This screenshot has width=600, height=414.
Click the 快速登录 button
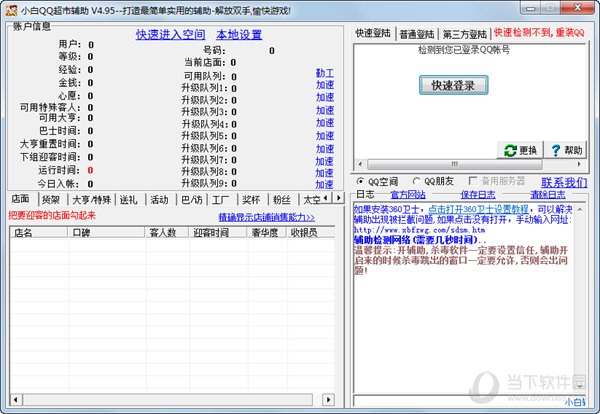pyautogui.click(x=453, y=85)
